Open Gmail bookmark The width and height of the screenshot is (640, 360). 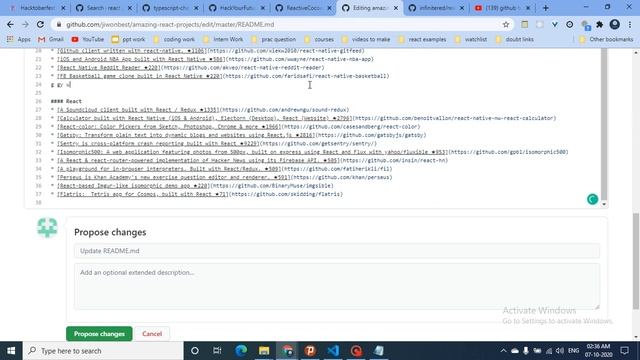(x=51, y=39)
